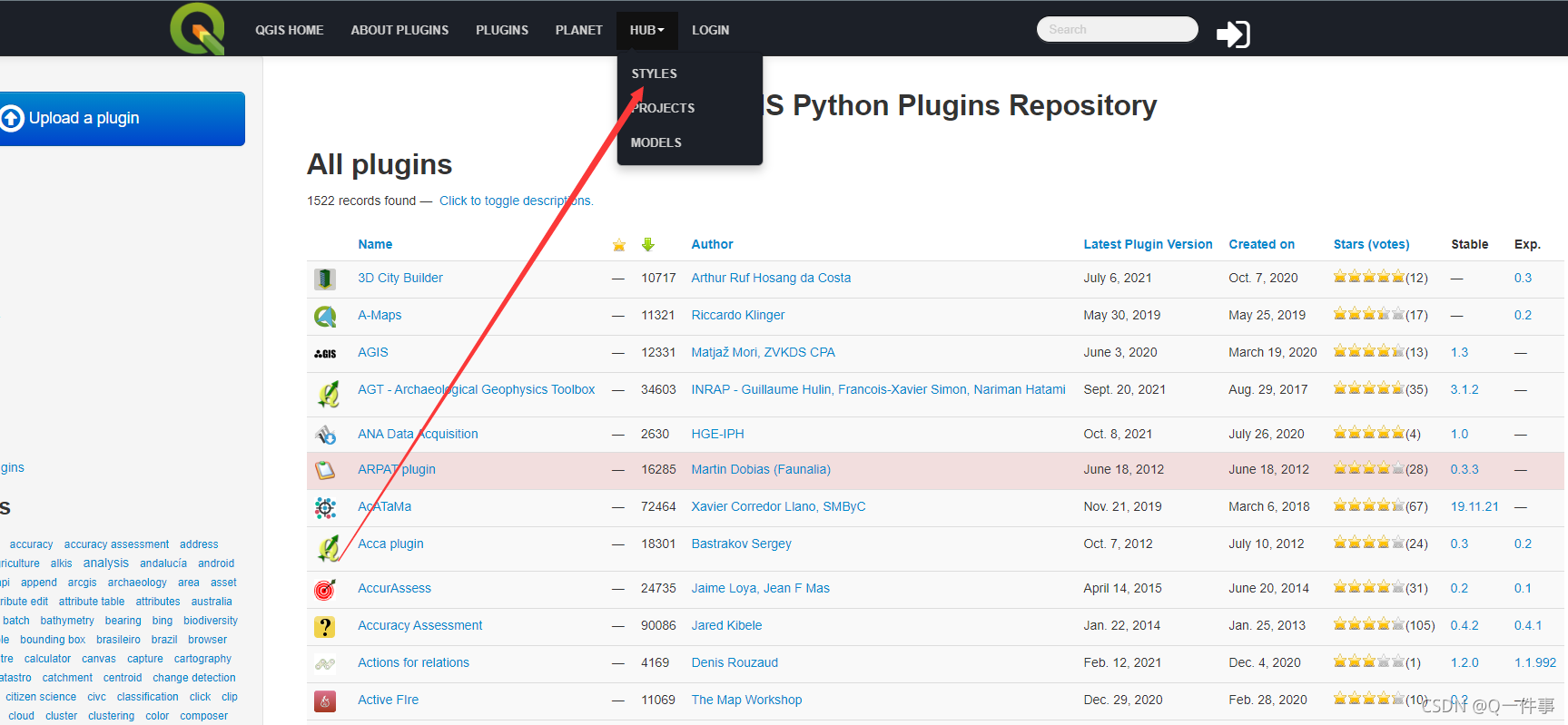Click to toggle descriptions link
The image size is (1568, 725).
pos(516,201)
